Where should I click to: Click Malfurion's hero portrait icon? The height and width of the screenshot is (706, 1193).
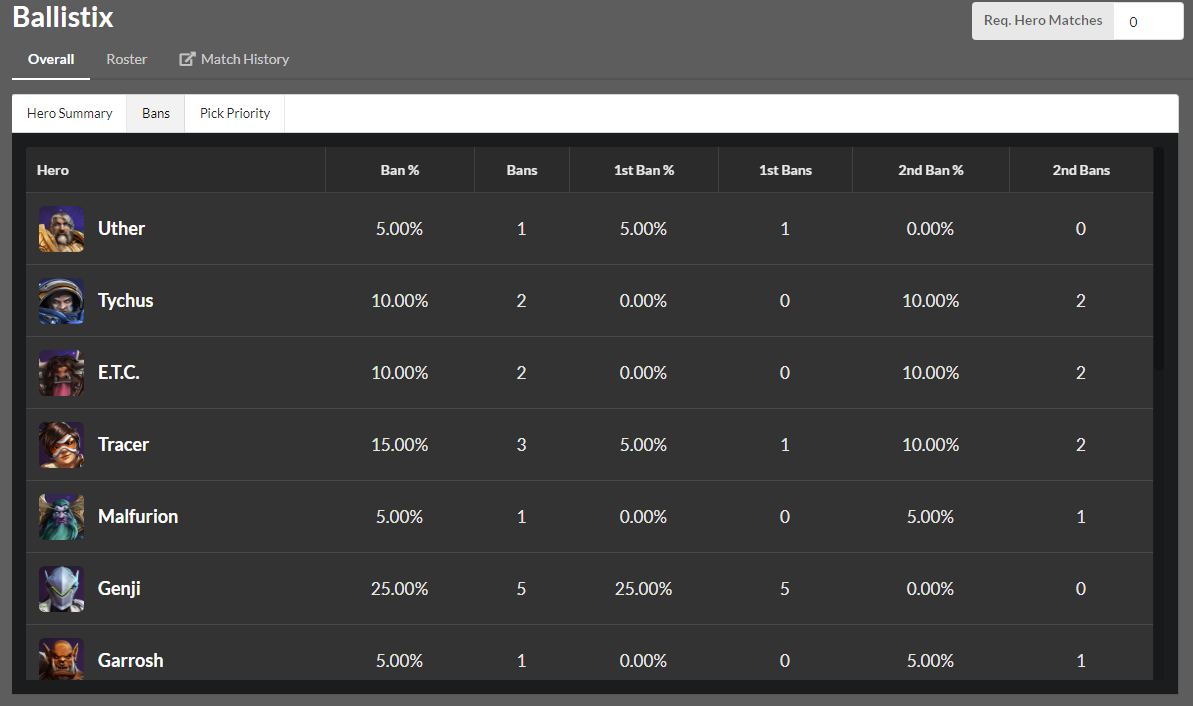pyautogui.click(x=62, y=517)
